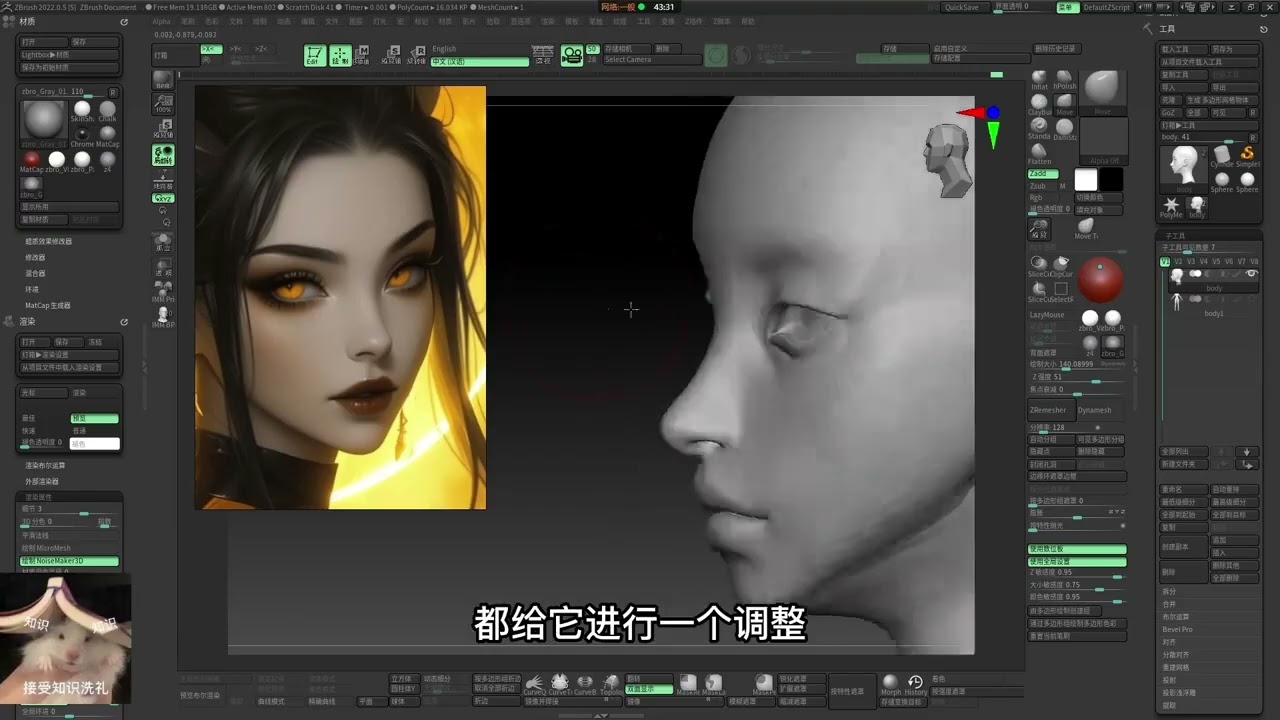Click the 菜单 button in the title bar
1280x720 pixels.
point(1068,7)
